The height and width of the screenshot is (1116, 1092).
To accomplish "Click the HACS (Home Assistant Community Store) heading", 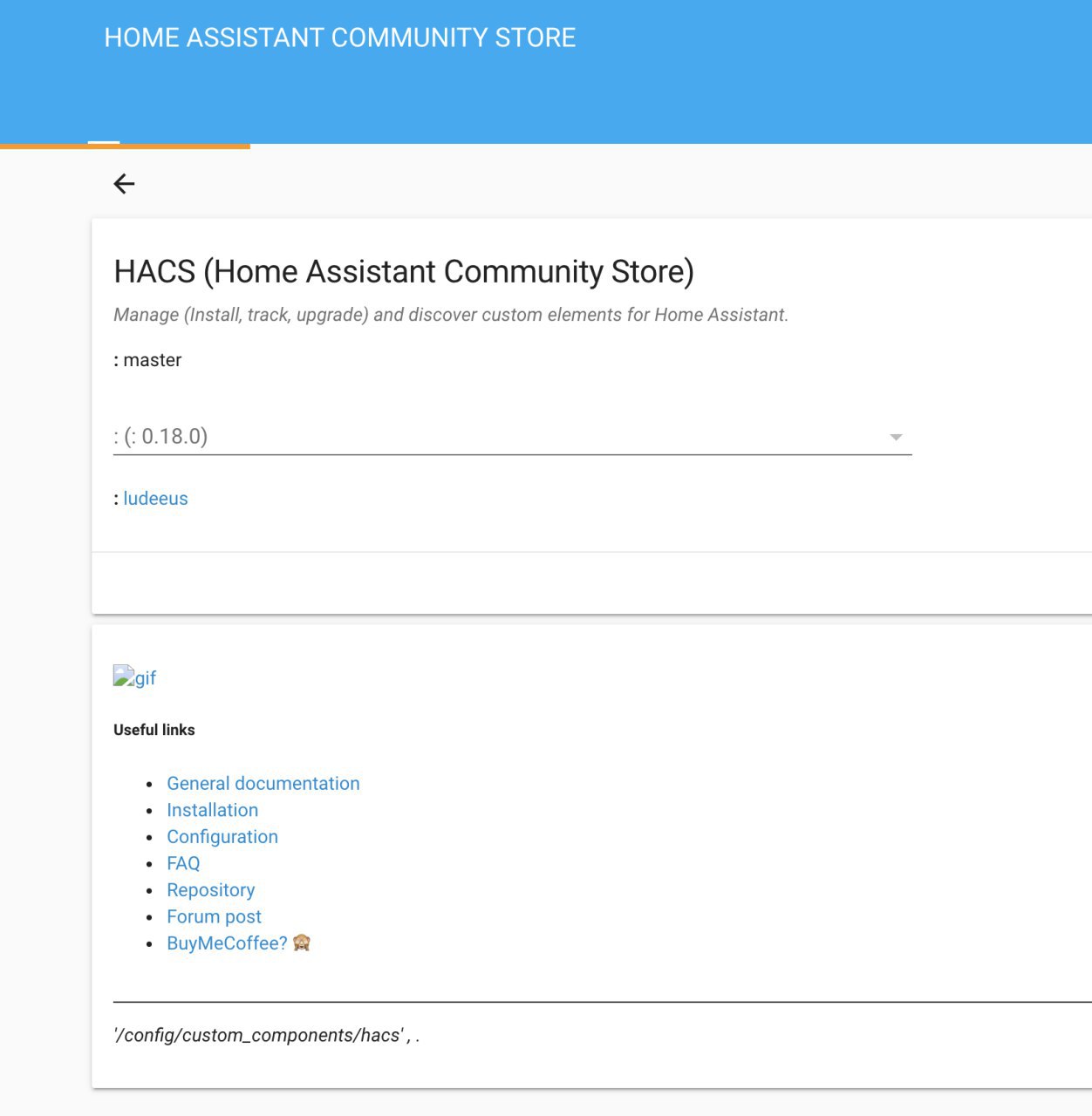I will [404, 271].
